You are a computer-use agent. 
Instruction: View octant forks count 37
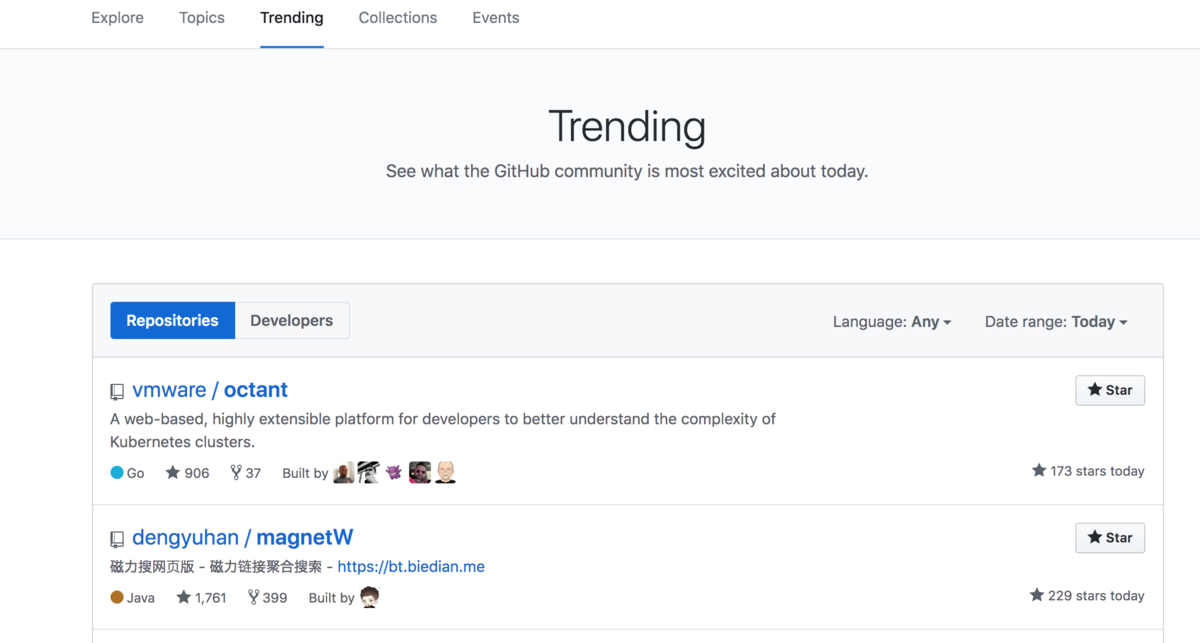245,473
